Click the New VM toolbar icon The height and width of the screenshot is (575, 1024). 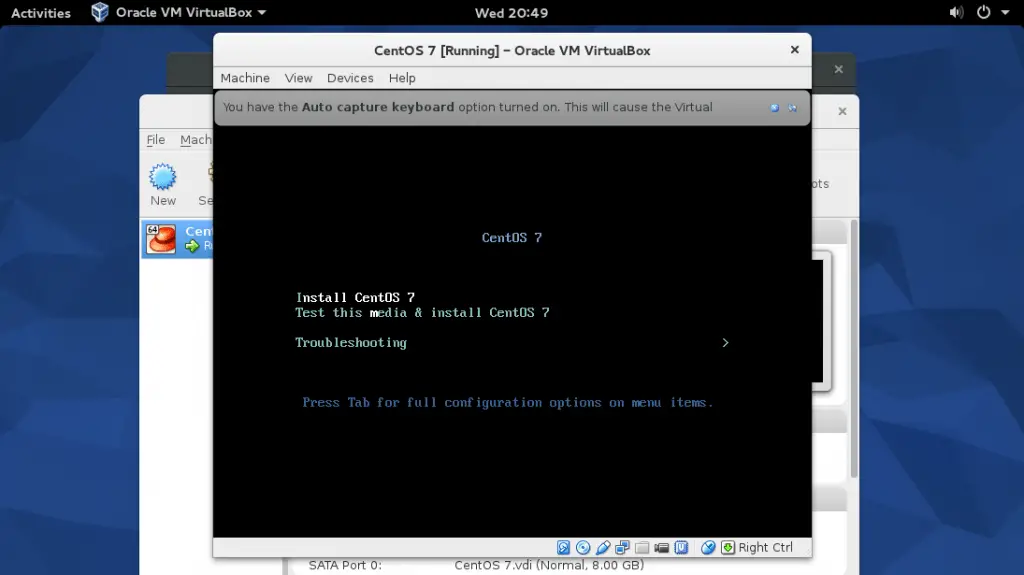[163, 185]
